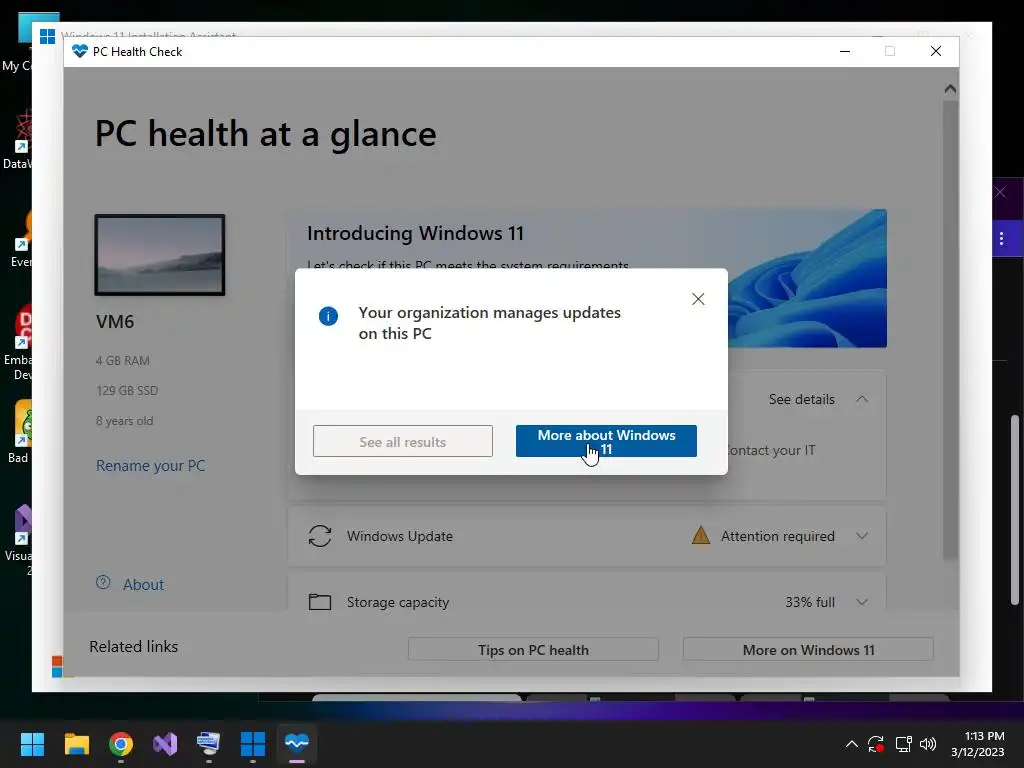This screenshot has height=768, width=1024.
Task: Switch to Windows 11 Installation Assistant in taskbar
Action: 253,744
